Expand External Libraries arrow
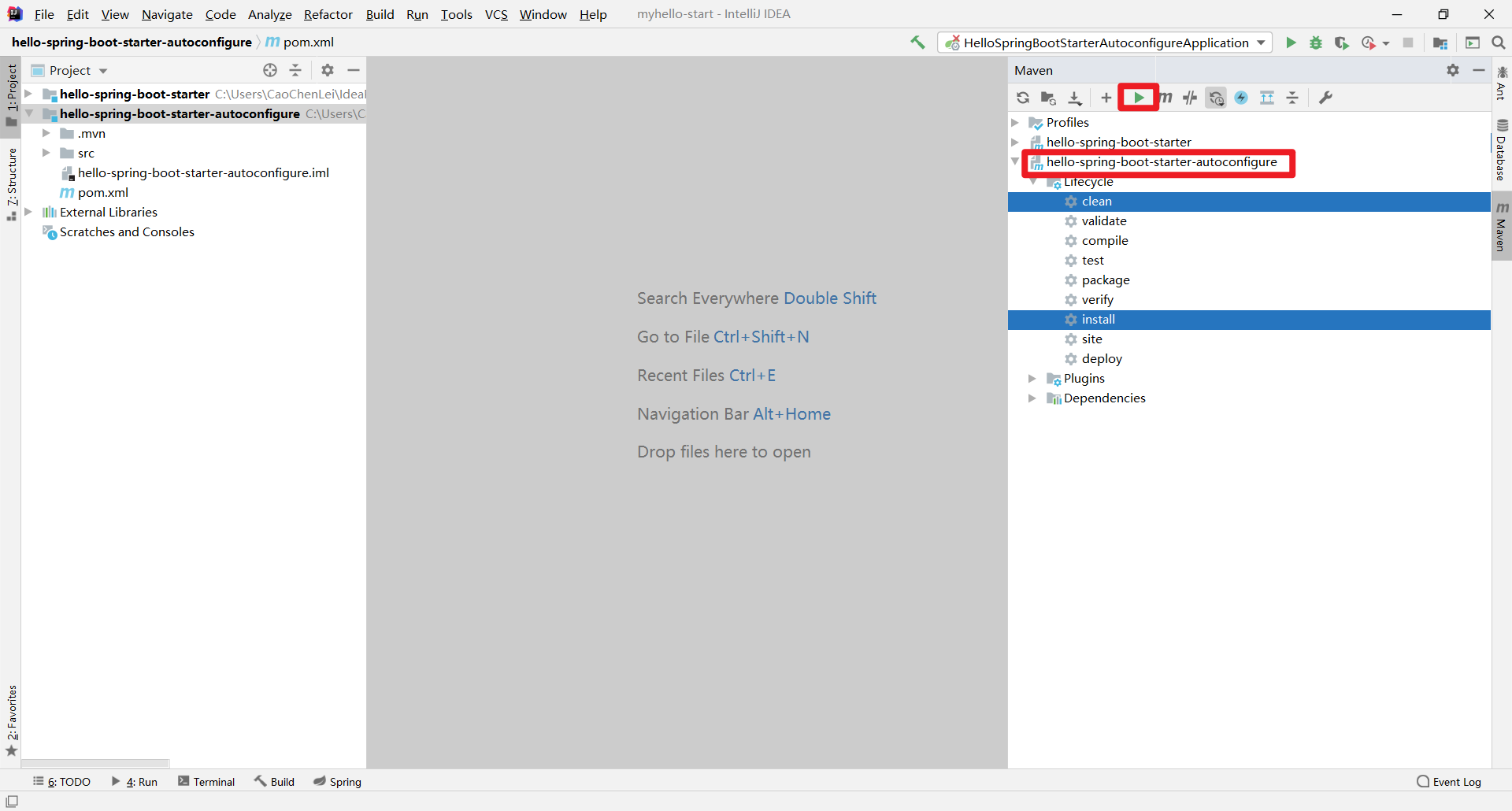Screen dimensions: 1512x811 [x=29, y=212]
